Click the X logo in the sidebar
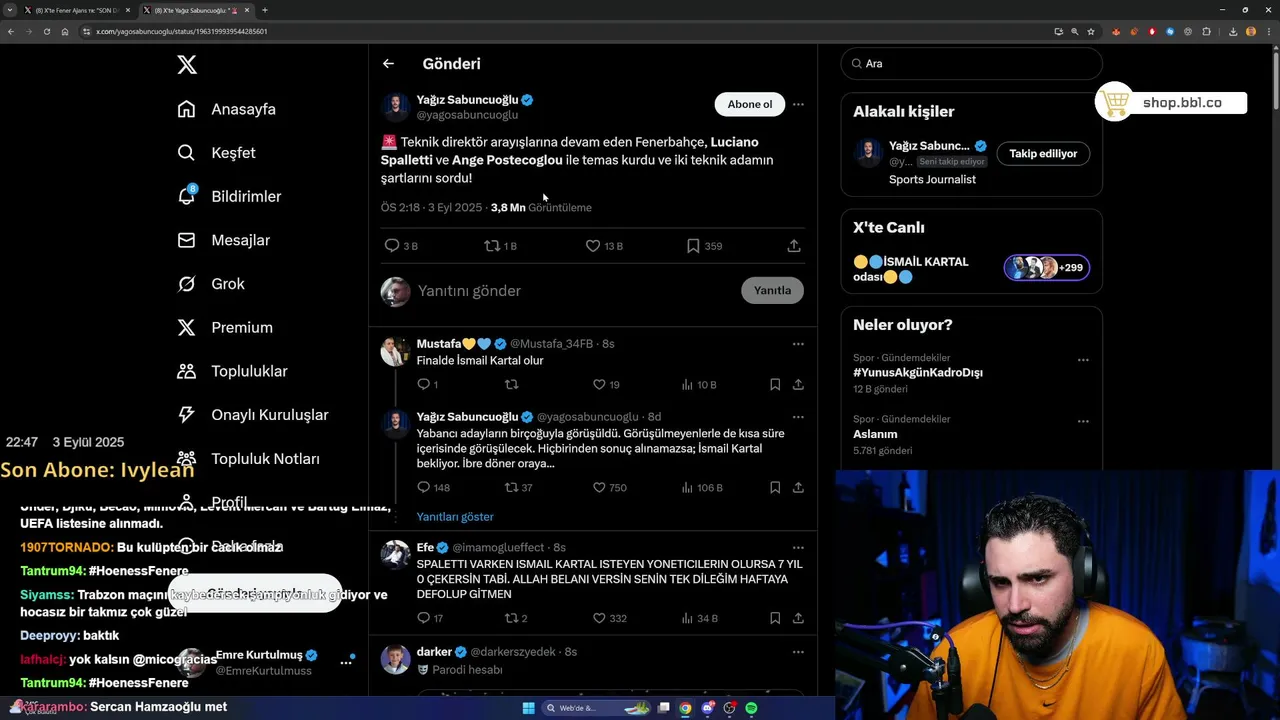This screenshot has width=1280, height=720. click(187, 65)
